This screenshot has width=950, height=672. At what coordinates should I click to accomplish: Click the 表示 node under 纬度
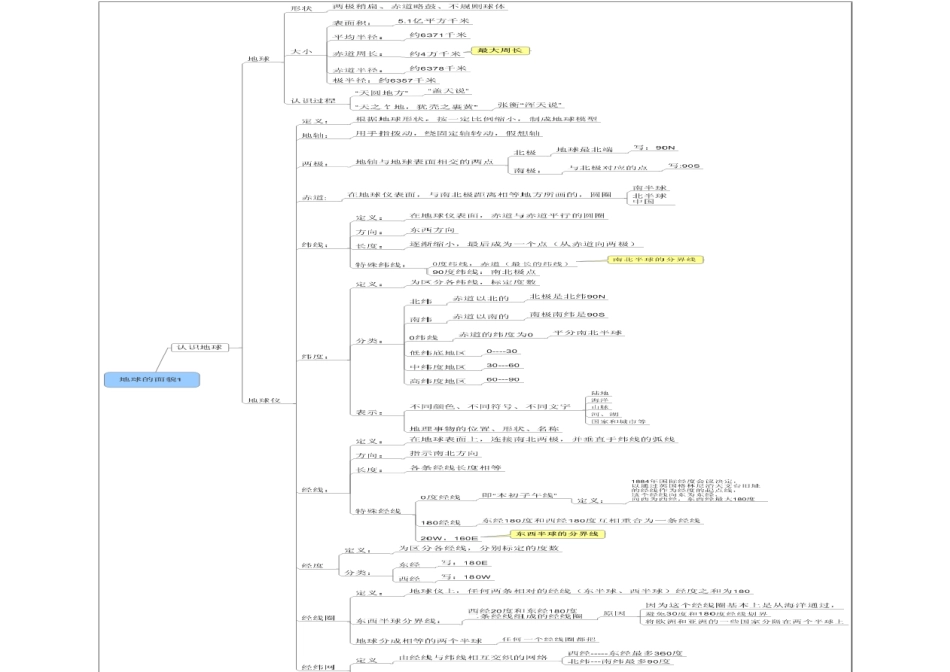tap(370, 413)
